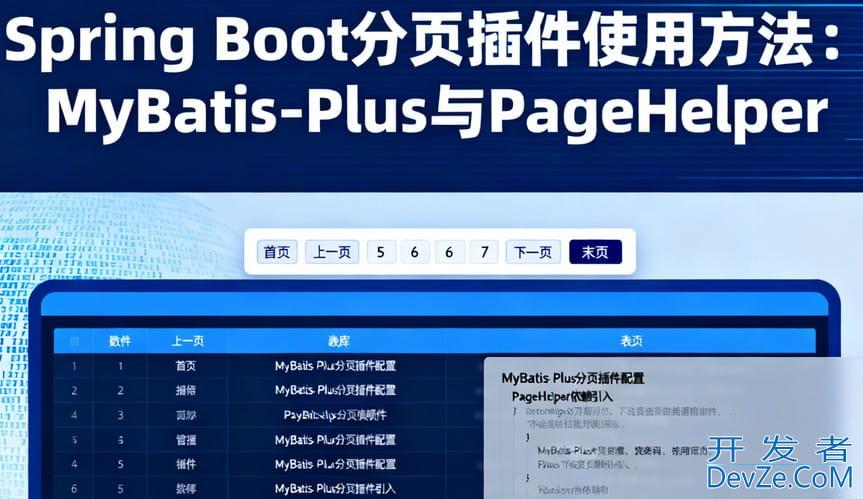Select page 5 in the pagination bar
The image size is (863, 499).
[381, 252]
